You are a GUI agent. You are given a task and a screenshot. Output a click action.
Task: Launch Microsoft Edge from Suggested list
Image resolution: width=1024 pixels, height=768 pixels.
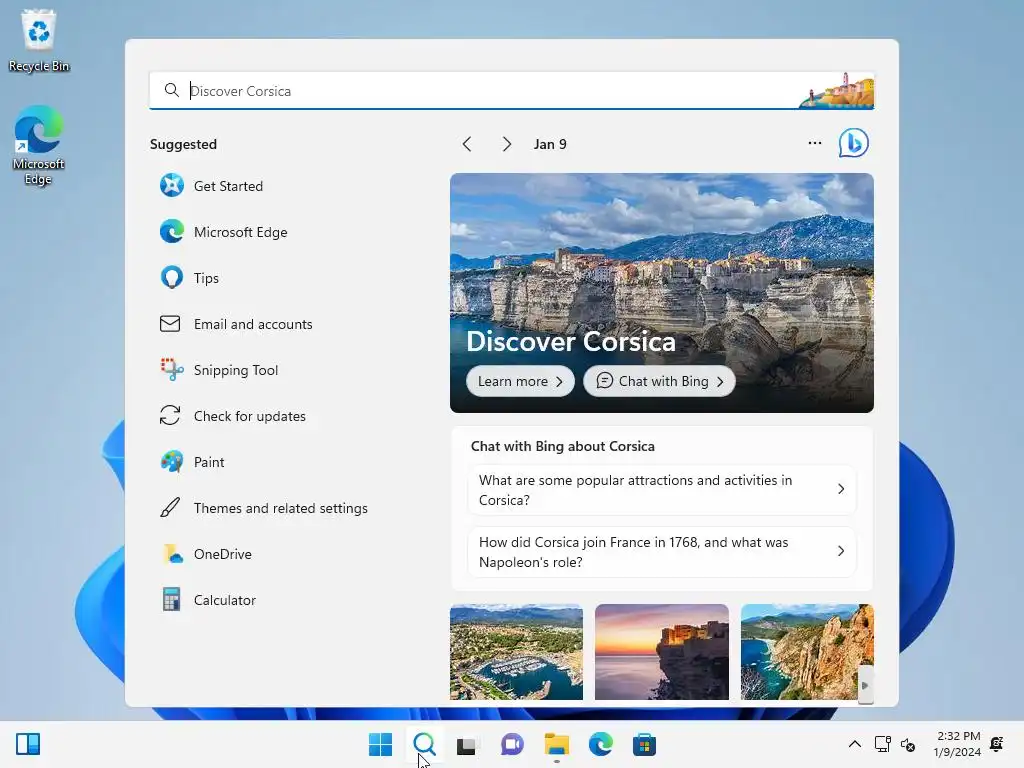(x=172, y=232)
